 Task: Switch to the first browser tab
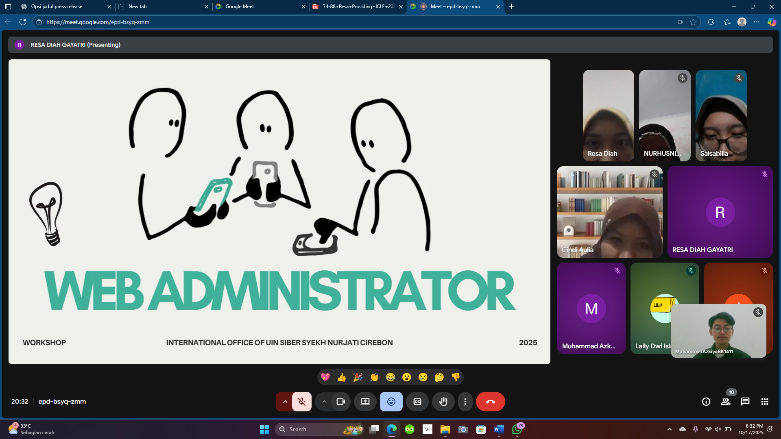point(65,6)
